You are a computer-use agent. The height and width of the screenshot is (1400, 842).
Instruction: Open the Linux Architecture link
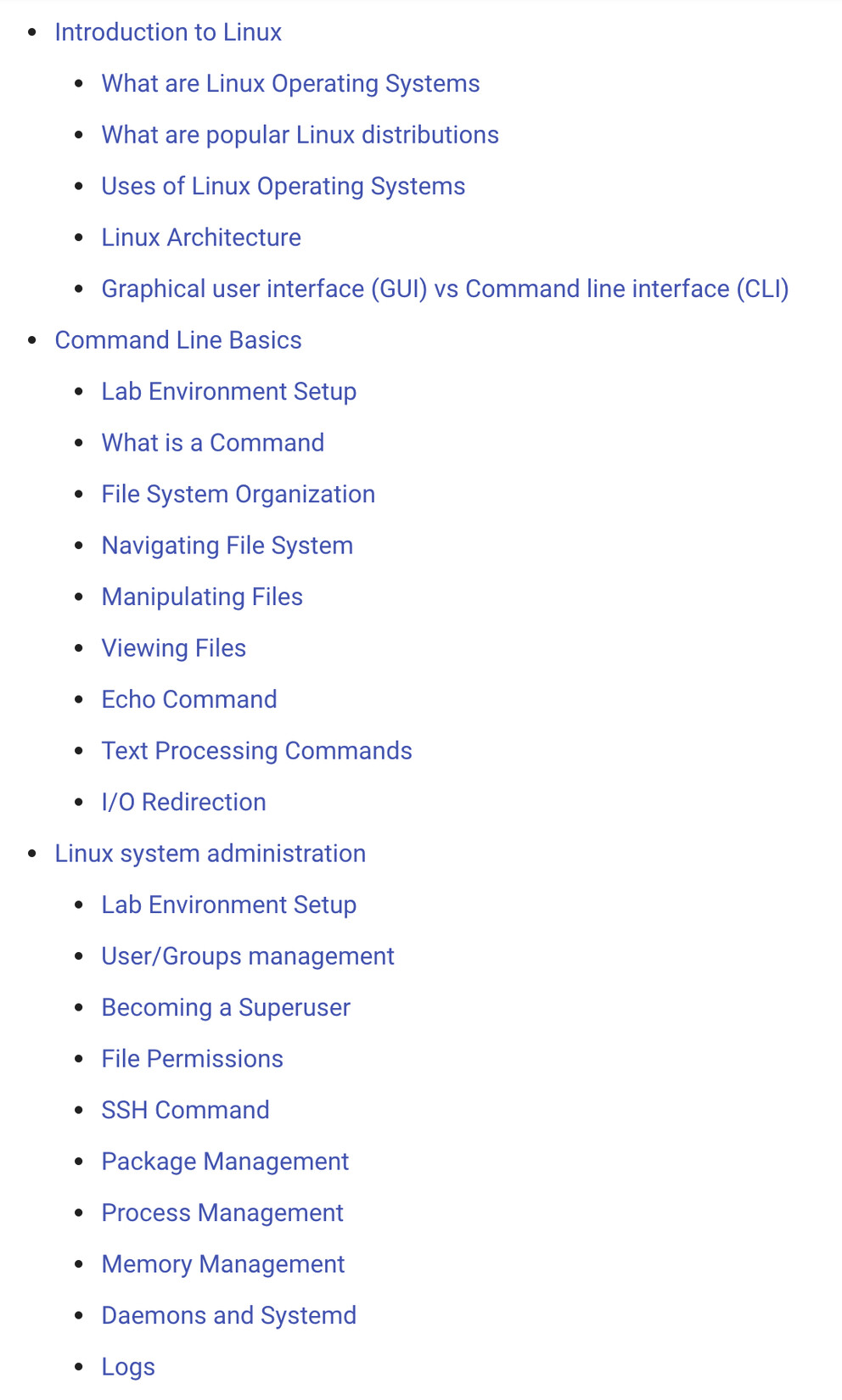coord(201,238)
